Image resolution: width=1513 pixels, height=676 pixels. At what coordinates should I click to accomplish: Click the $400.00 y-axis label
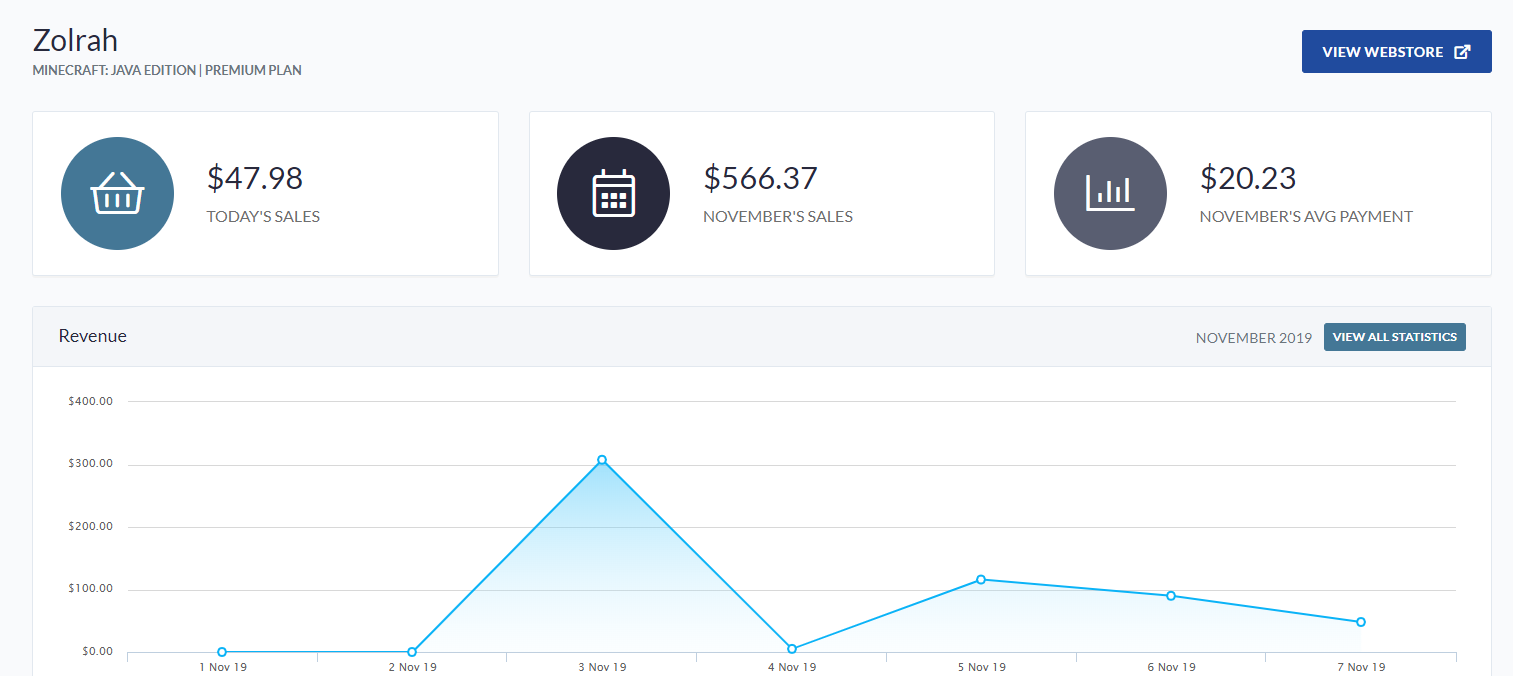tap(90, 401)
